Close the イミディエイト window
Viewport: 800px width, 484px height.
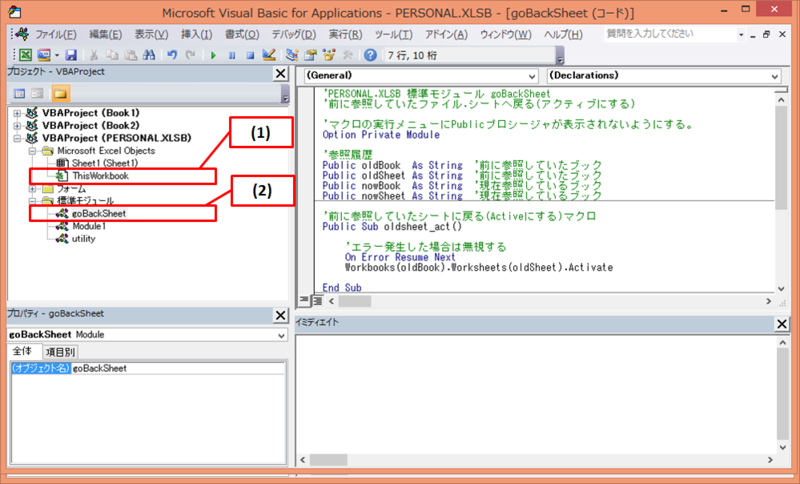point(781,324)
